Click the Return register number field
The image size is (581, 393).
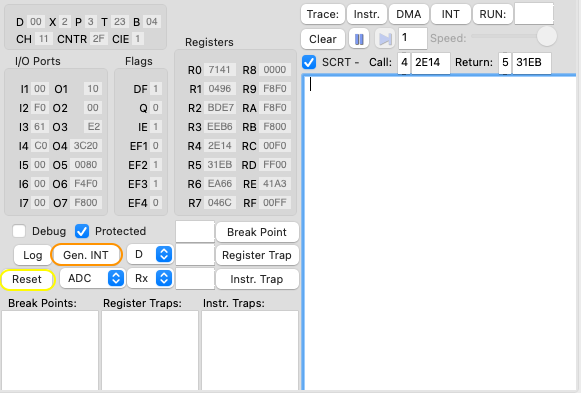click(505, 63)
